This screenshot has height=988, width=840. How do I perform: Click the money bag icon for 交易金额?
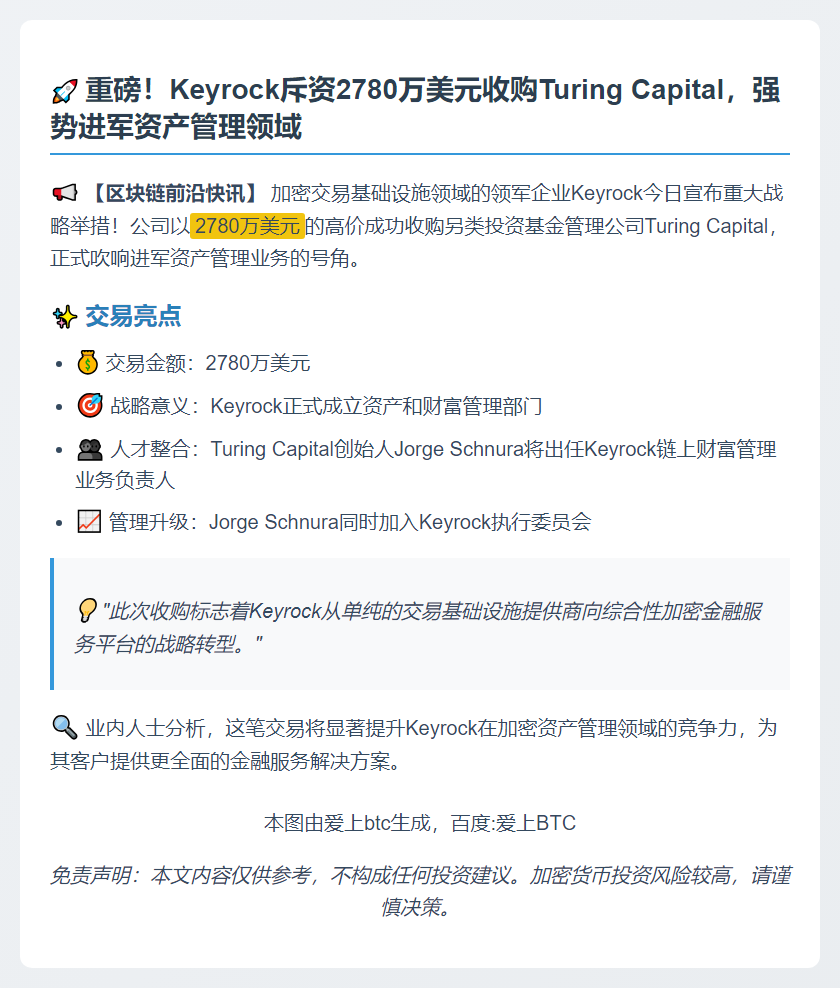(x=88, y=363)
